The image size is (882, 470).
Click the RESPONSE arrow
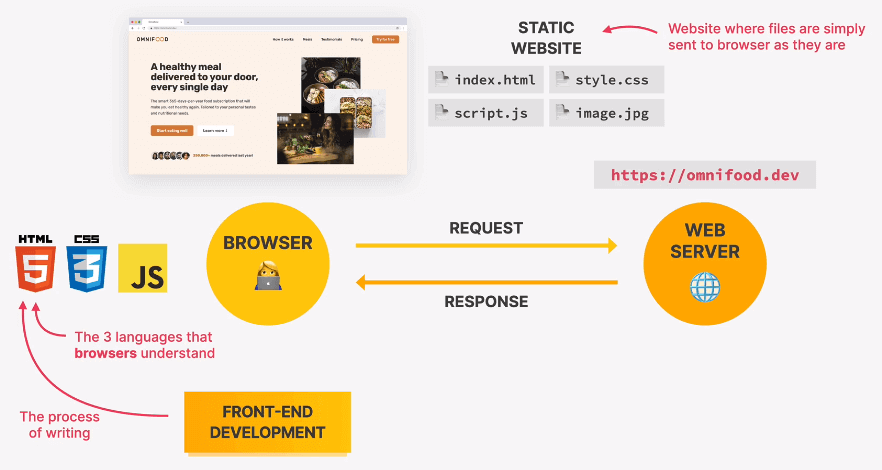click(486, 283)
